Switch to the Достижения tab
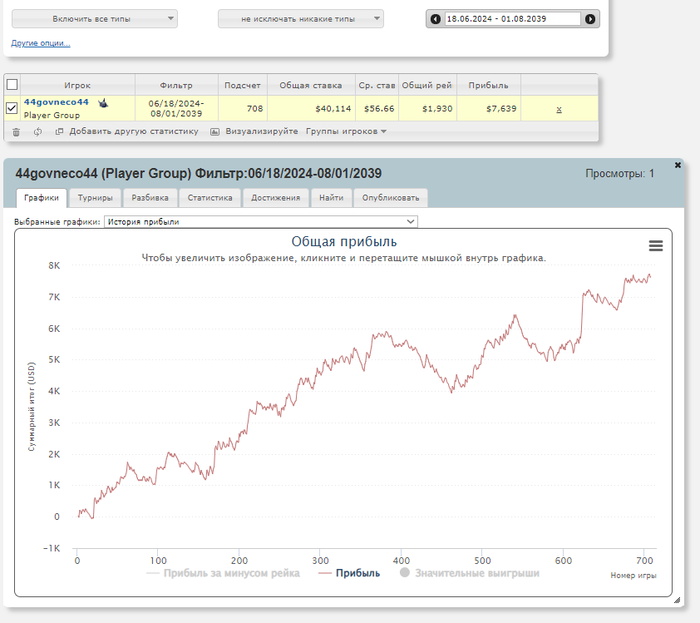The width and height of the screenshot is (700, 623). 275,198
